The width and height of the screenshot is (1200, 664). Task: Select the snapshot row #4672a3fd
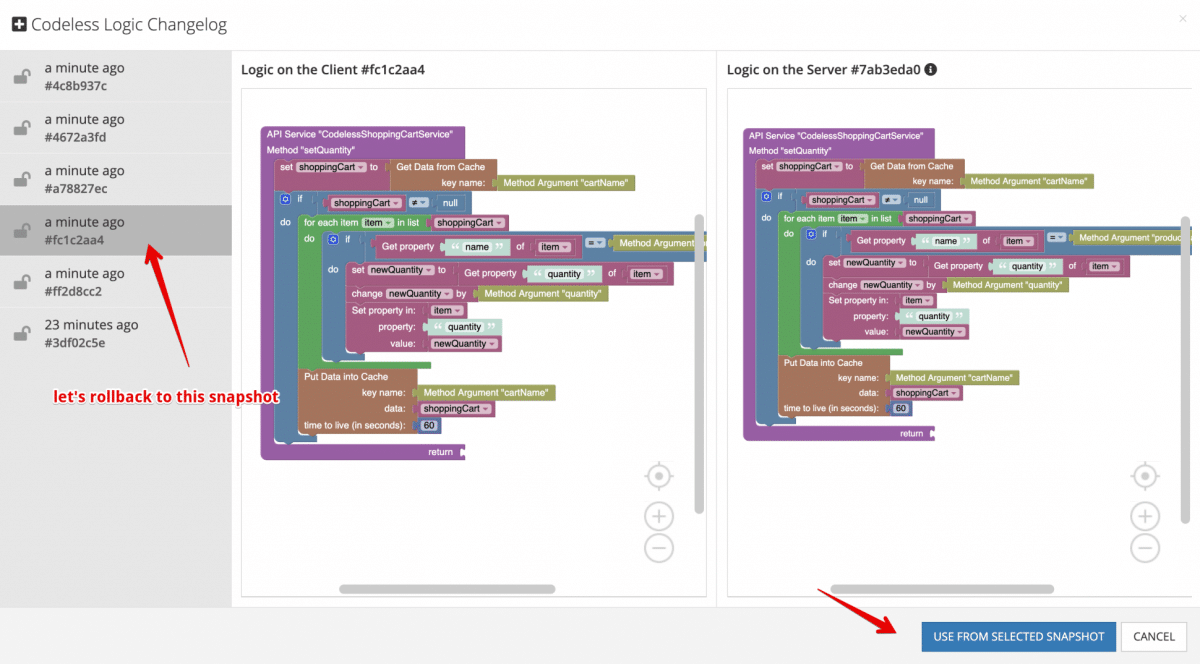(116, 128)
